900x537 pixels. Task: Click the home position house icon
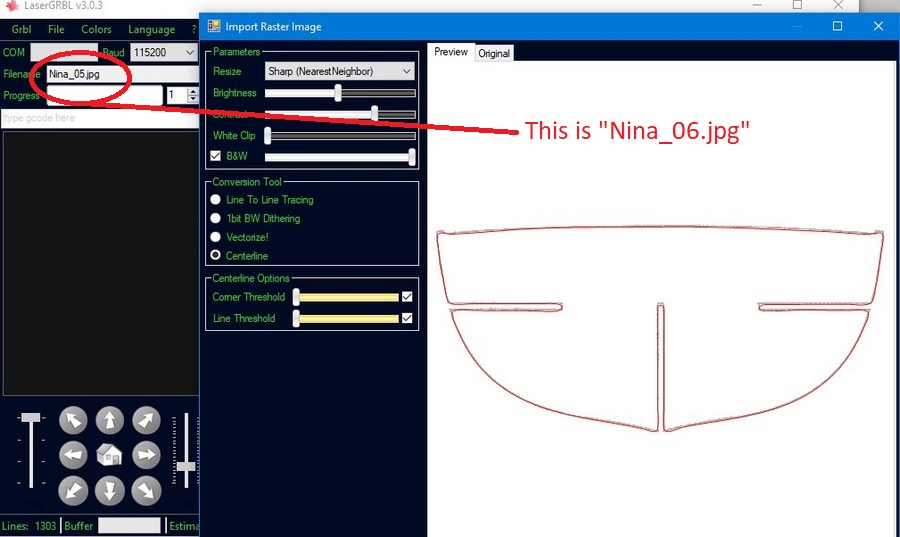click(x=110, y=456)
